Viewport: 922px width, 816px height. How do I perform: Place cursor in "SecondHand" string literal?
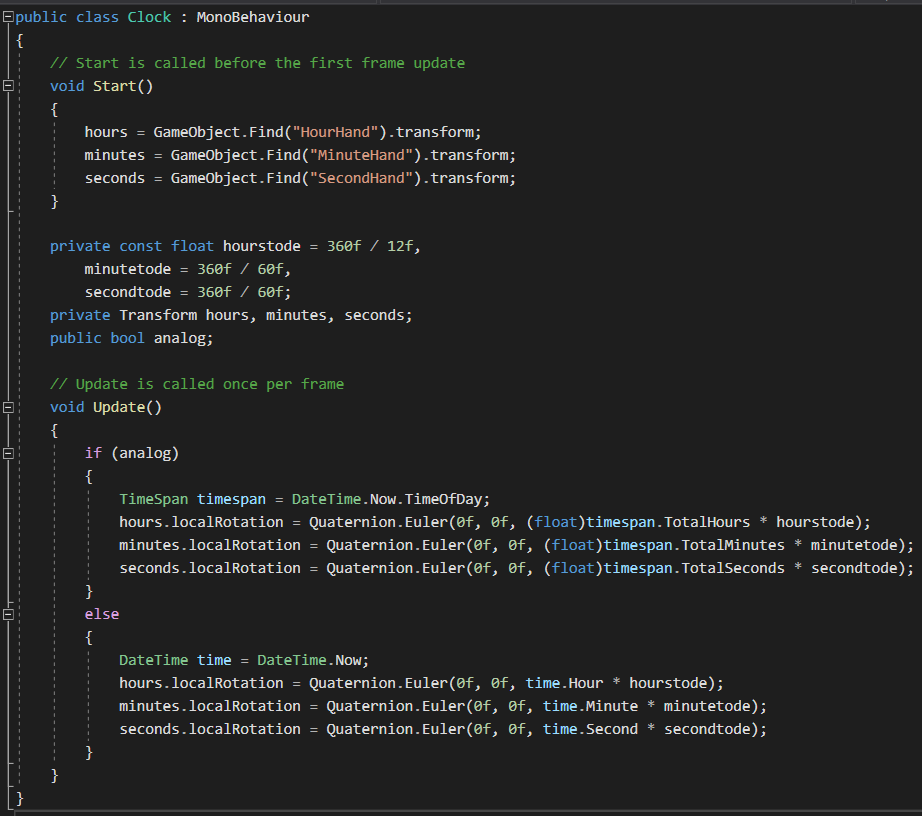pyautogui.click(x=356, y=178)
